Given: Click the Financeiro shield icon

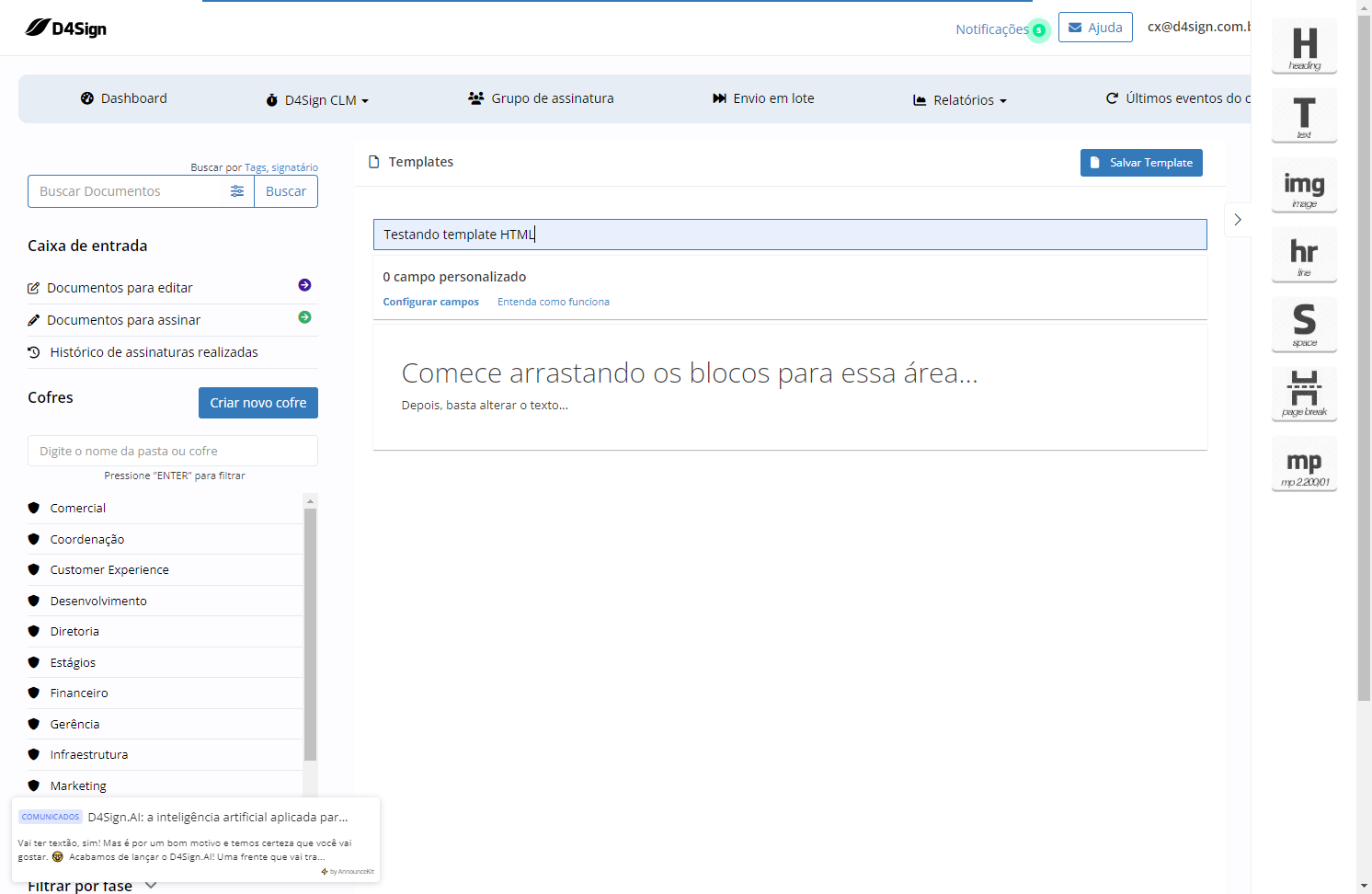Looking at the screenshot, I should [34, 693].
